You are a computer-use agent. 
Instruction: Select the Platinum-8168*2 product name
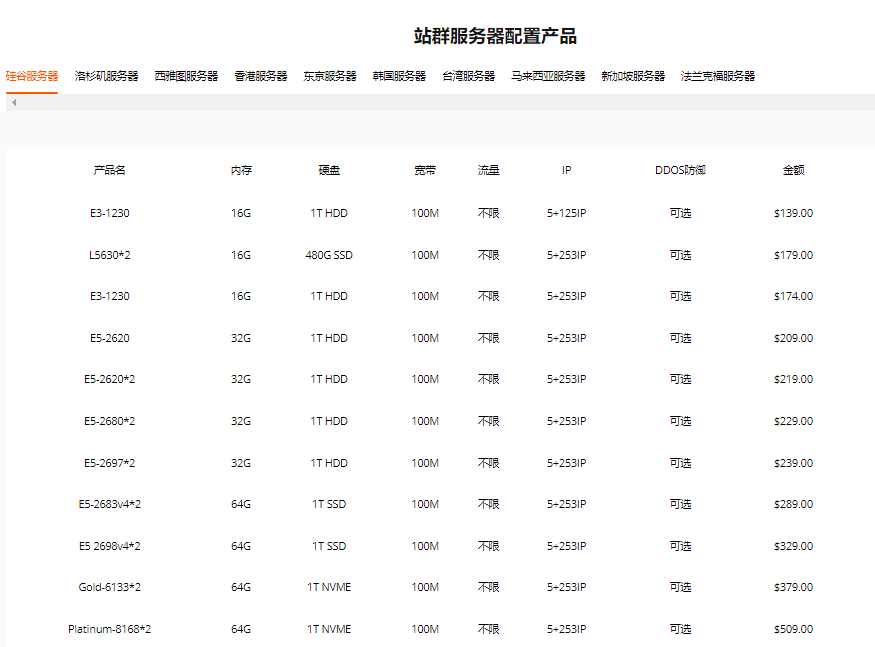pos(109,629)
